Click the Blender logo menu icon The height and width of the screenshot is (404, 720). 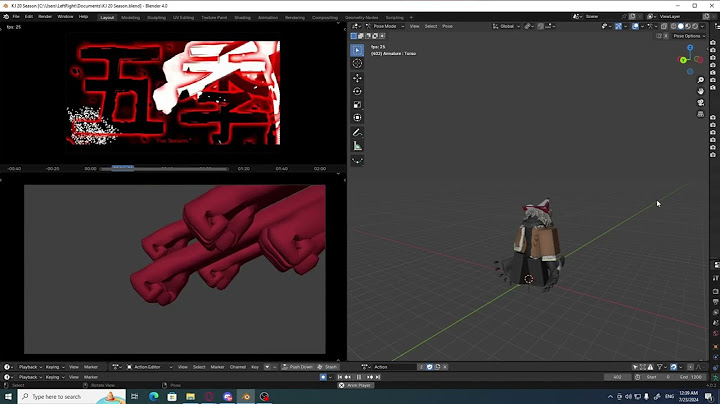(x=6, y=17)
